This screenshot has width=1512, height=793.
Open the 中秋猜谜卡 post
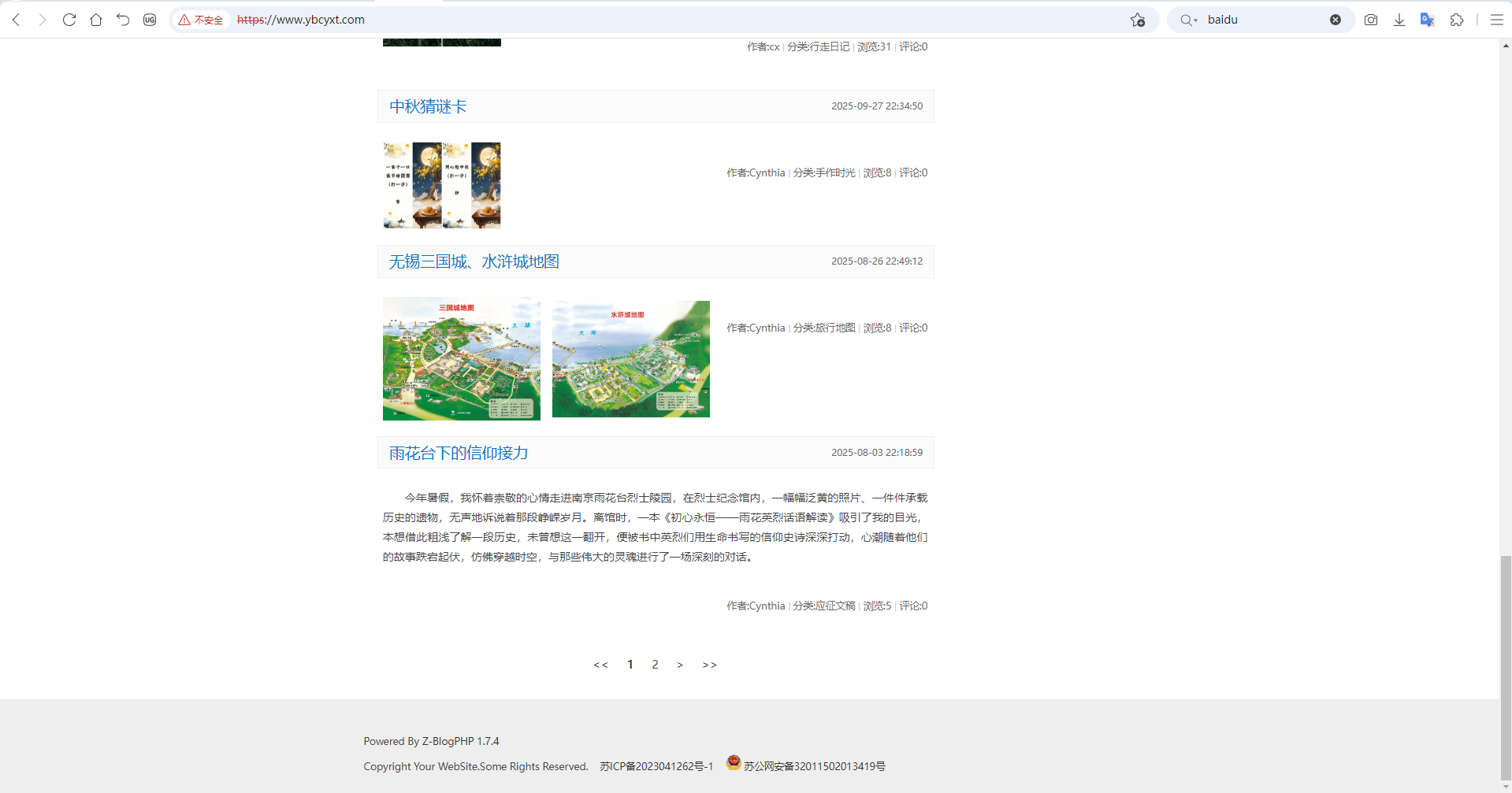[x=428, y=106]
